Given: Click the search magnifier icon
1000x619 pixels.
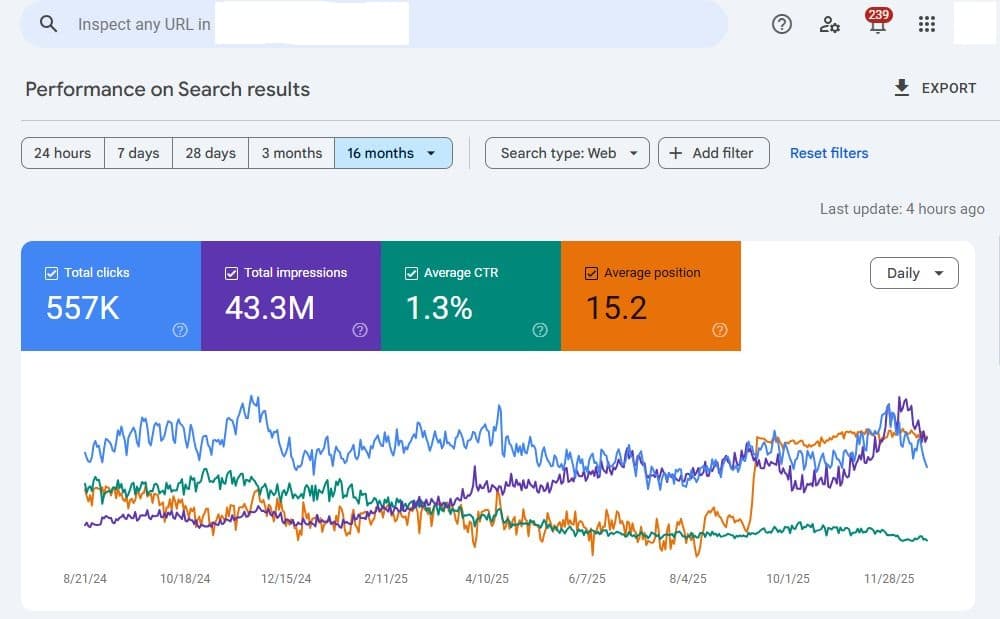Looking at the screenshot, I should click(48, 24).
